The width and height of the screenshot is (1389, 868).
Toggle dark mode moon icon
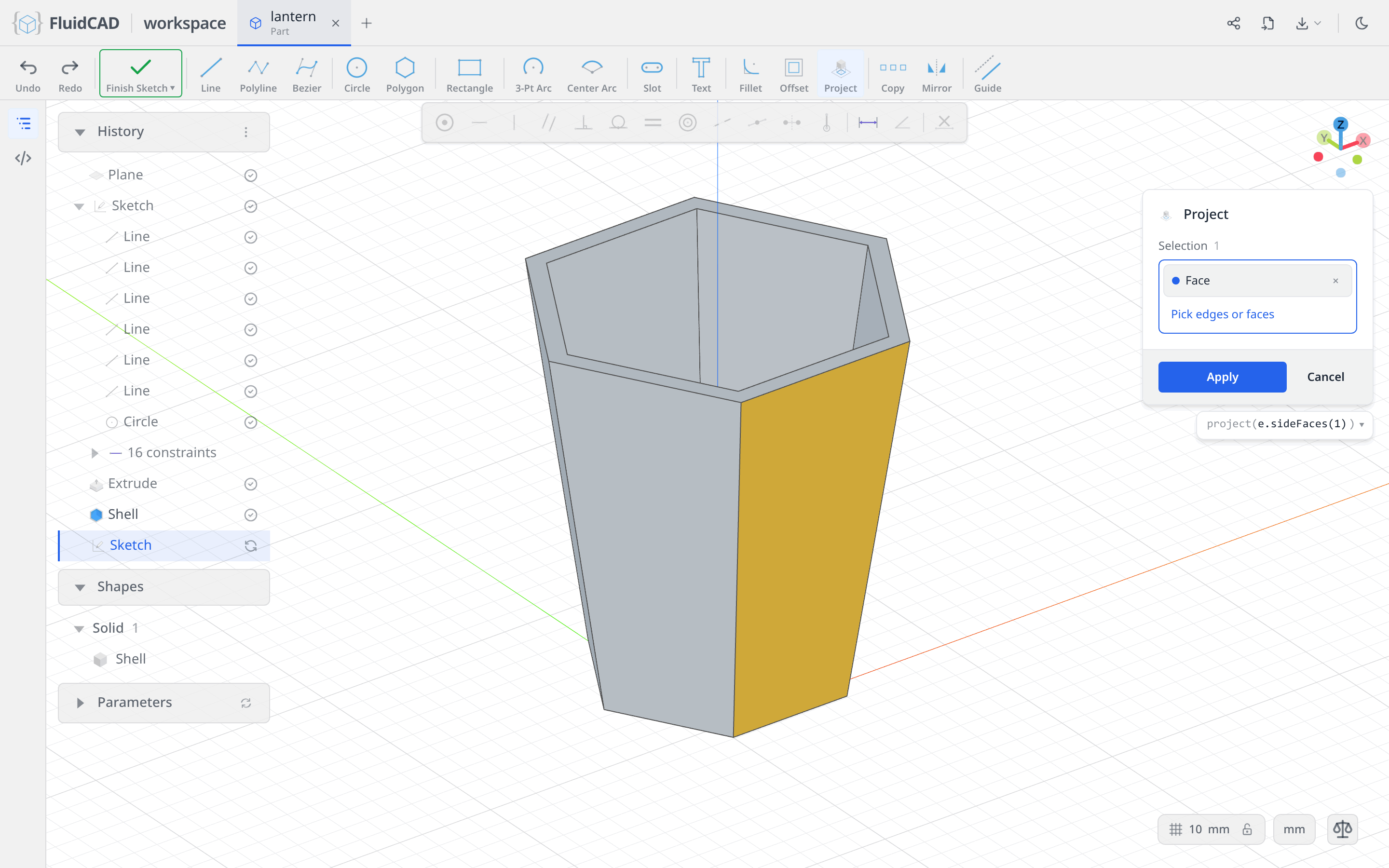click(x=1362, y=23)
